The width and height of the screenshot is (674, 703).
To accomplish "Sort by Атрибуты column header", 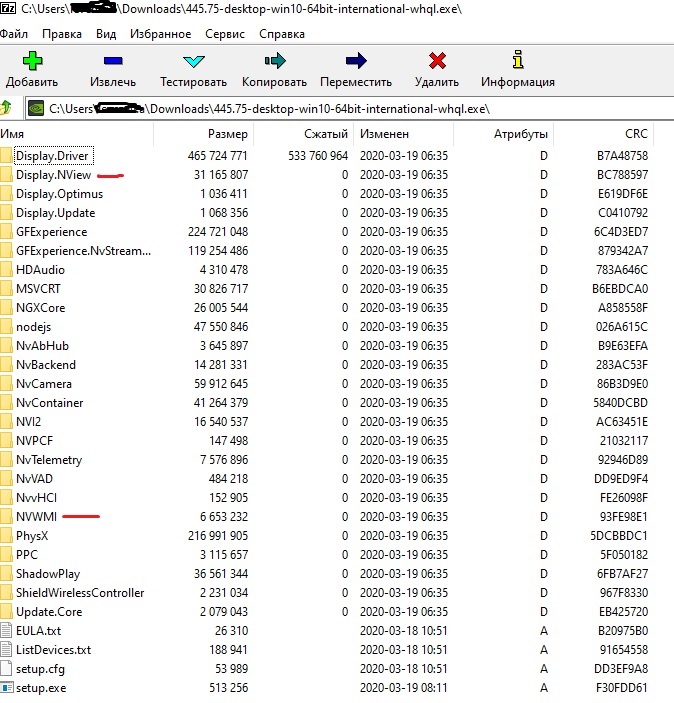I will point(504,134).
